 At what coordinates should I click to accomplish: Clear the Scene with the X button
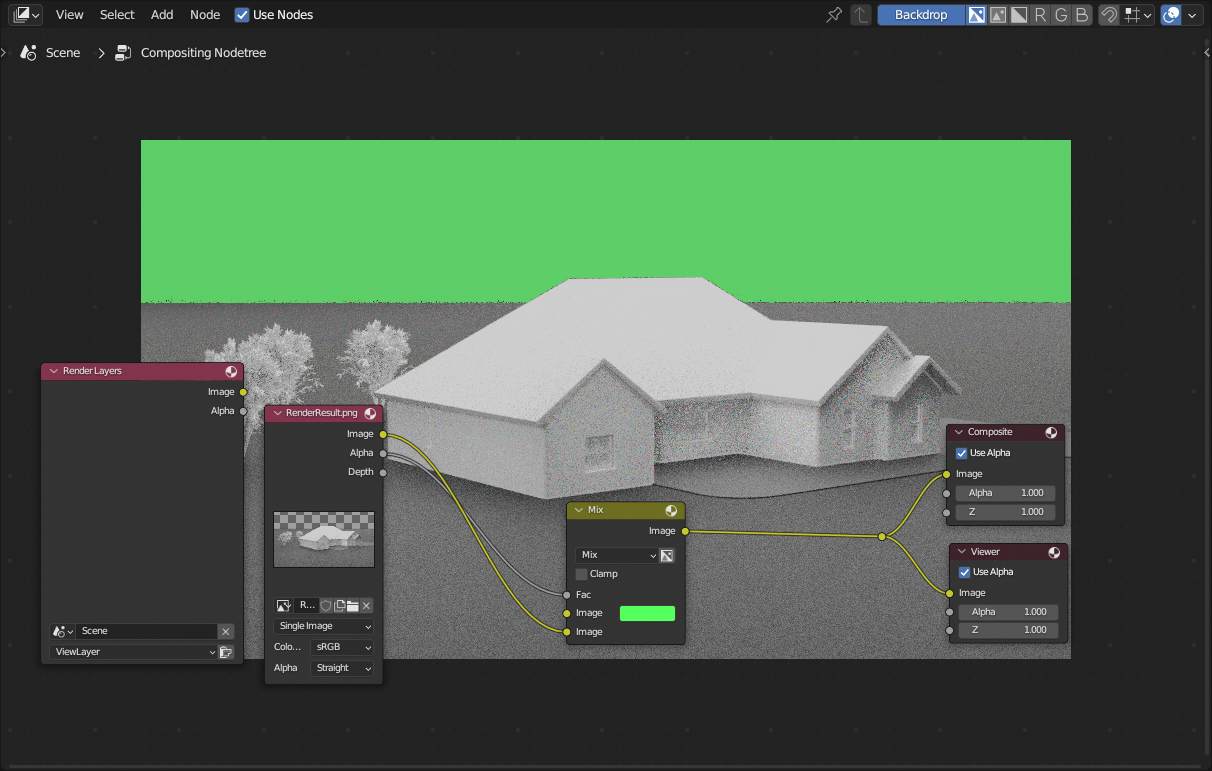[x=226, y=631]
